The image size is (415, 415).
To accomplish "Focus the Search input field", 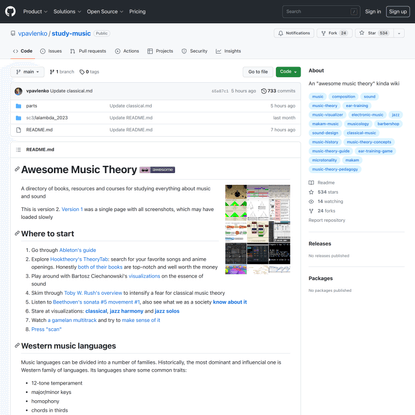I will 321,11.
